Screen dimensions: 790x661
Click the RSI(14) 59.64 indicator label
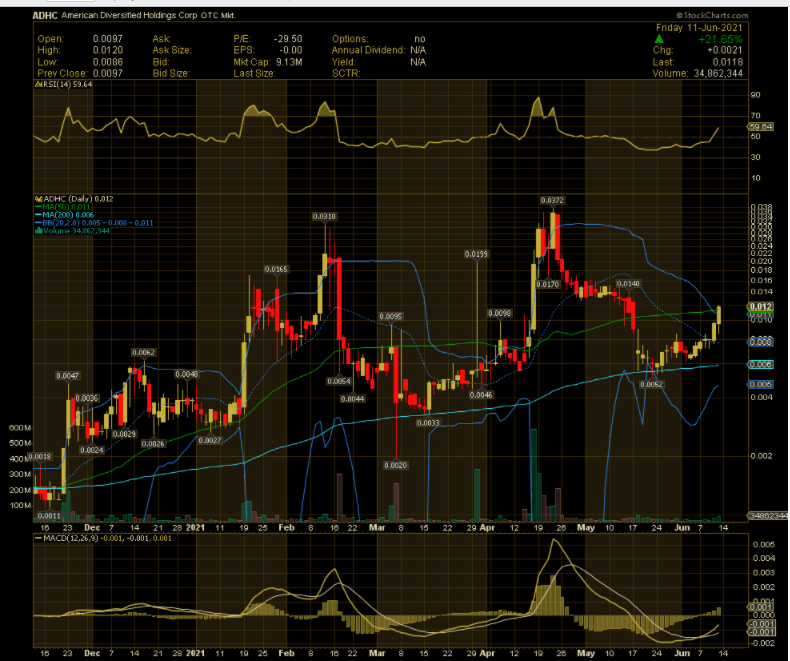(63, 84)
